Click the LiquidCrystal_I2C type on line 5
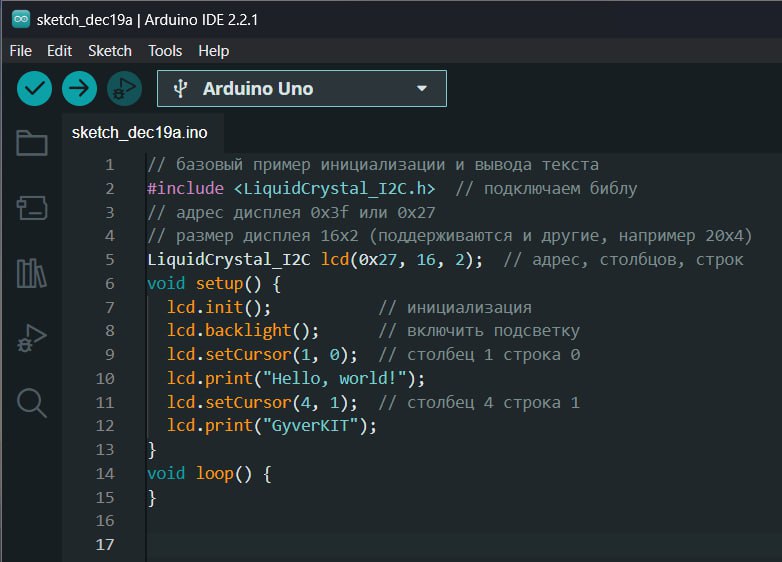Viewport: 782px width, 562px height. pyautogui.click(x=228, y=260)
